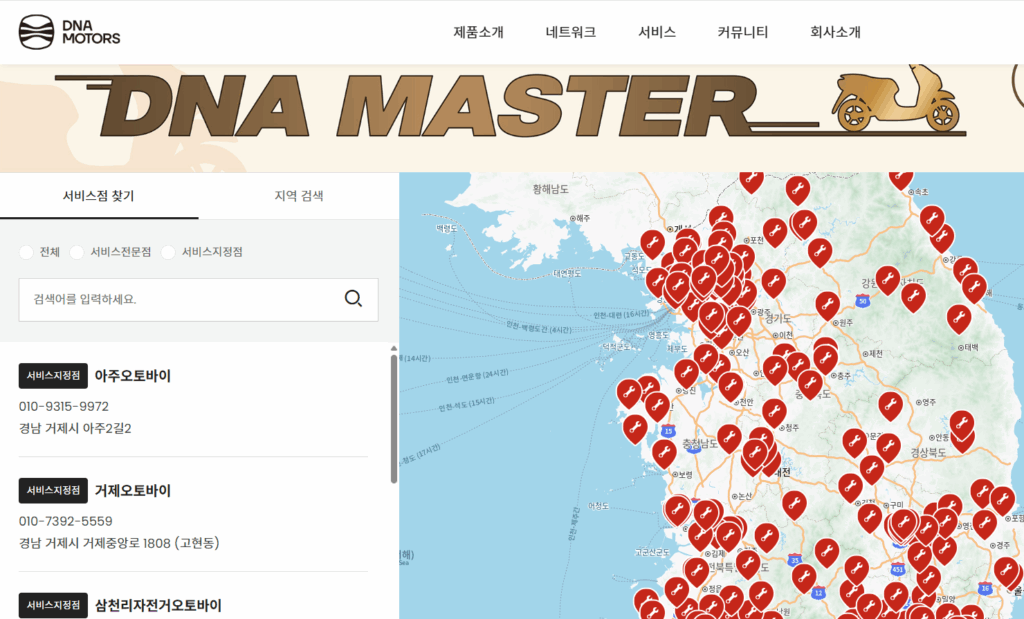Image resolution: width=1024 pixels, height=619 pixels.
Task: Expand the 네트워크 navigation menu
Action: [570, 32]
